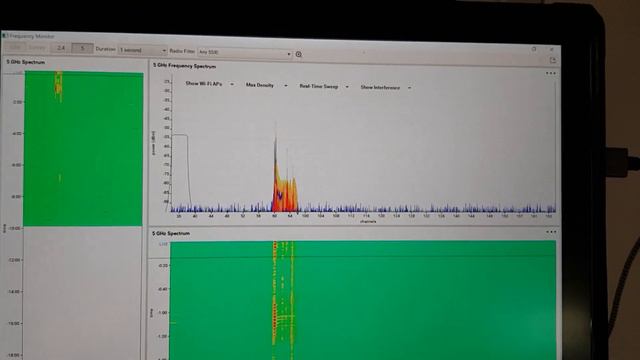Open the 5 GHz Frequency Spectrum options menu
Screen dimensions: 640x360
coord(551,73)
